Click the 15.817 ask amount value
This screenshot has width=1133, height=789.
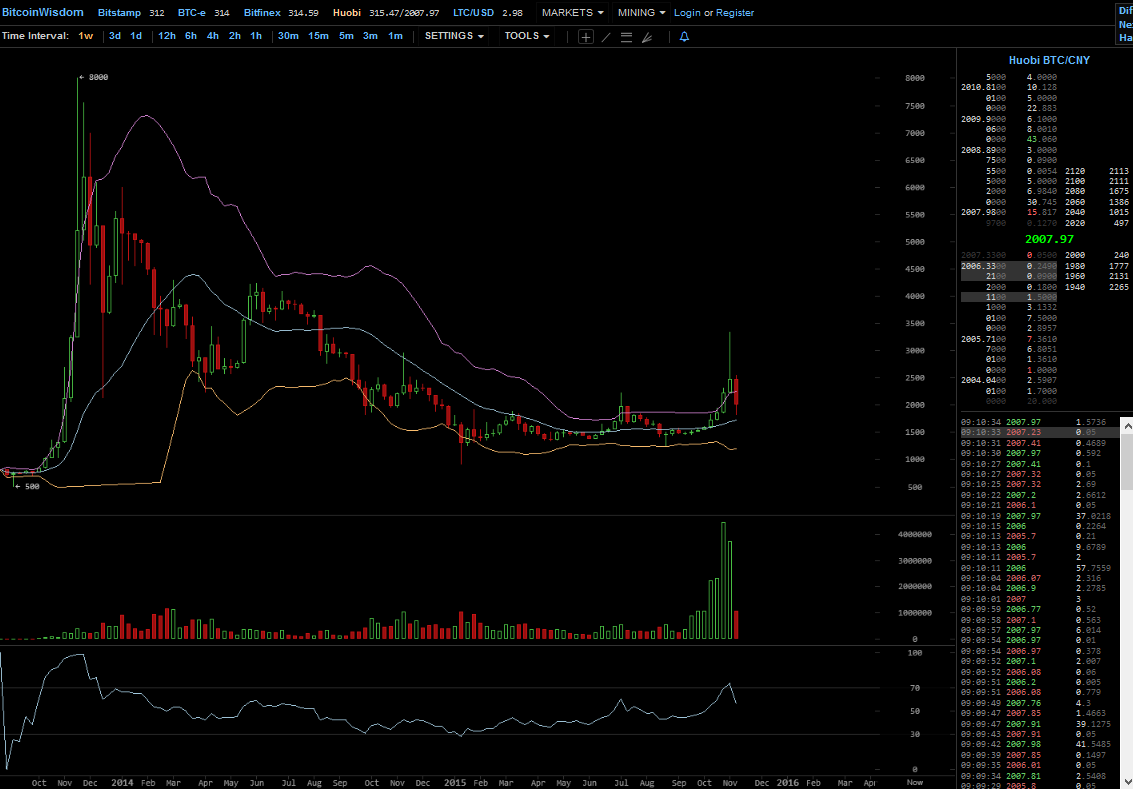pos(1042,212)
